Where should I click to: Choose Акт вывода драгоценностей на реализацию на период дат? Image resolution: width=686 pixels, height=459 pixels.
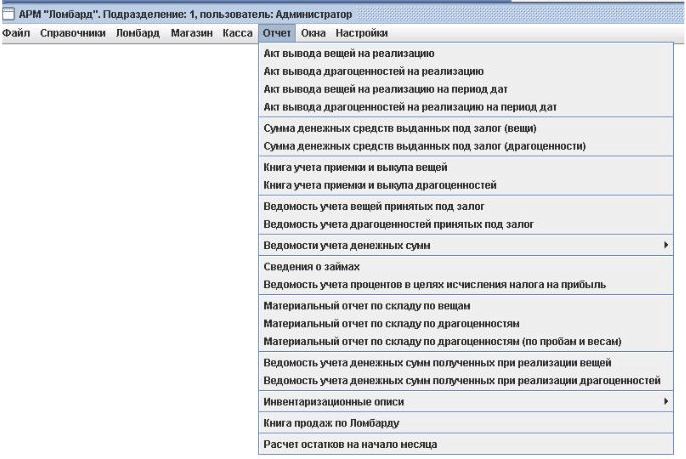tap(466, 107)
